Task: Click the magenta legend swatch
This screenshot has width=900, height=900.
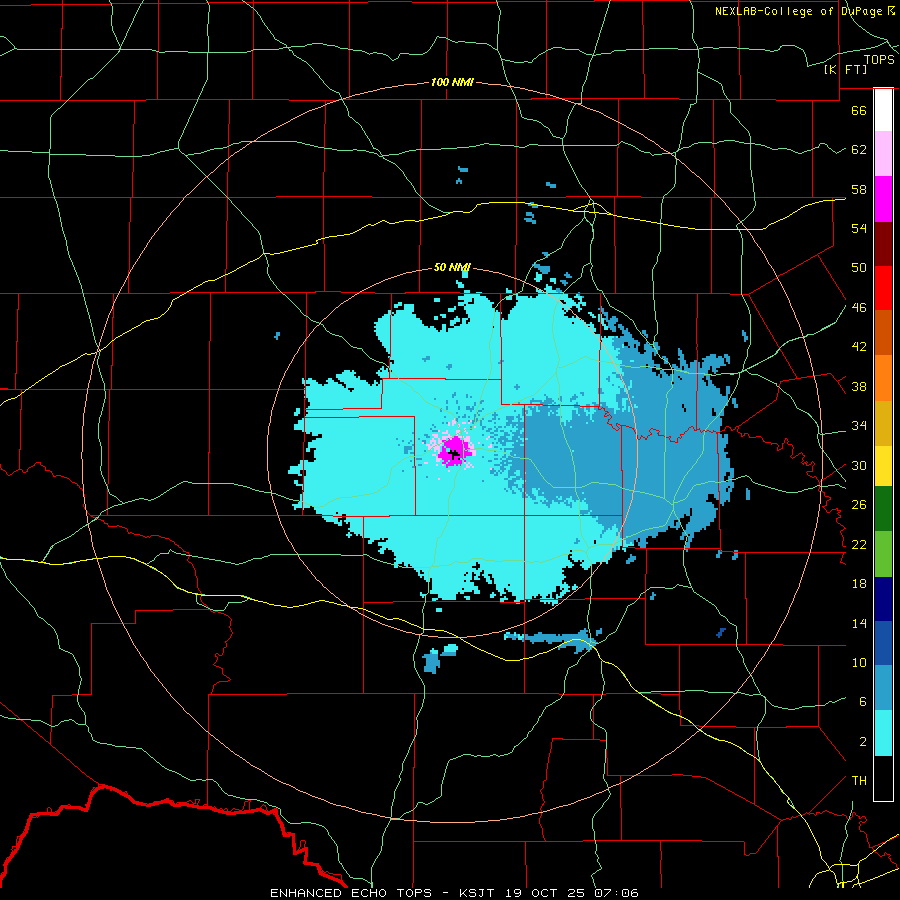Action: coord(883,199)
